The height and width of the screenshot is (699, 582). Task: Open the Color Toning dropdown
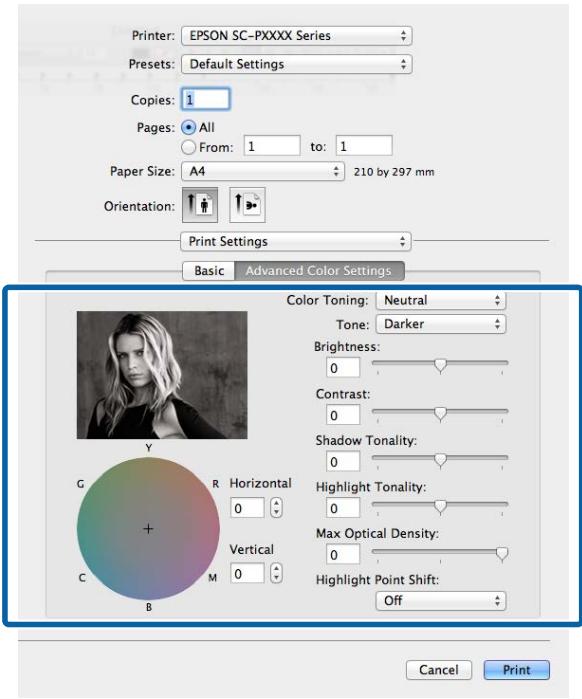pos(441,300)
